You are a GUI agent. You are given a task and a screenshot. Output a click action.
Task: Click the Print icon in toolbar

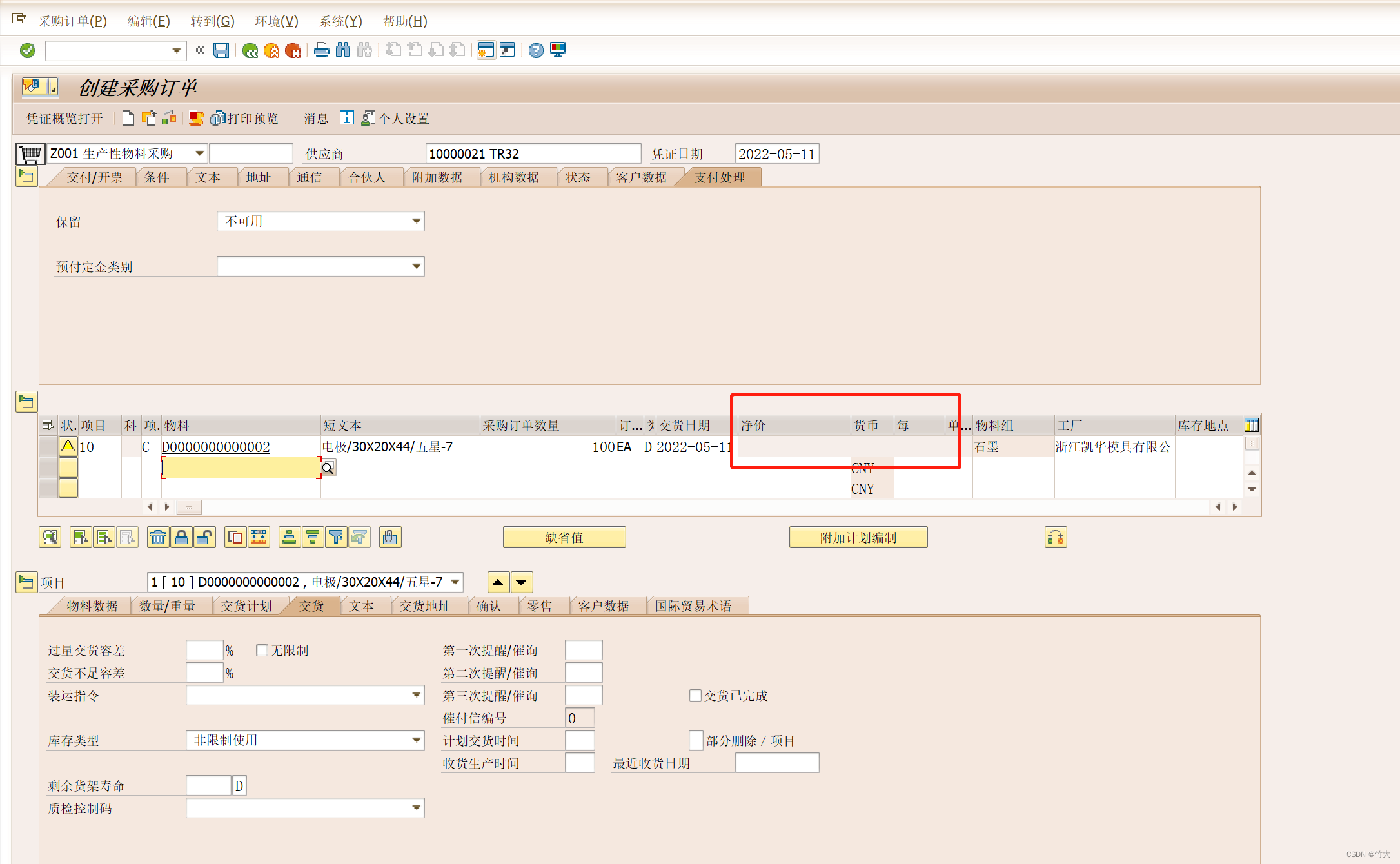click(321, 50)
